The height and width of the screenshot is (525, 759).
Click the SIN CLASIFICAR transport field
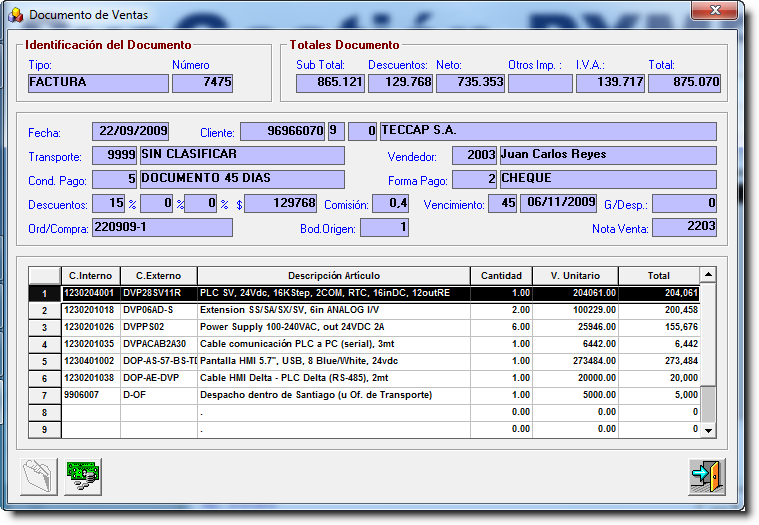pyautogui.click(x=242, y=155)
